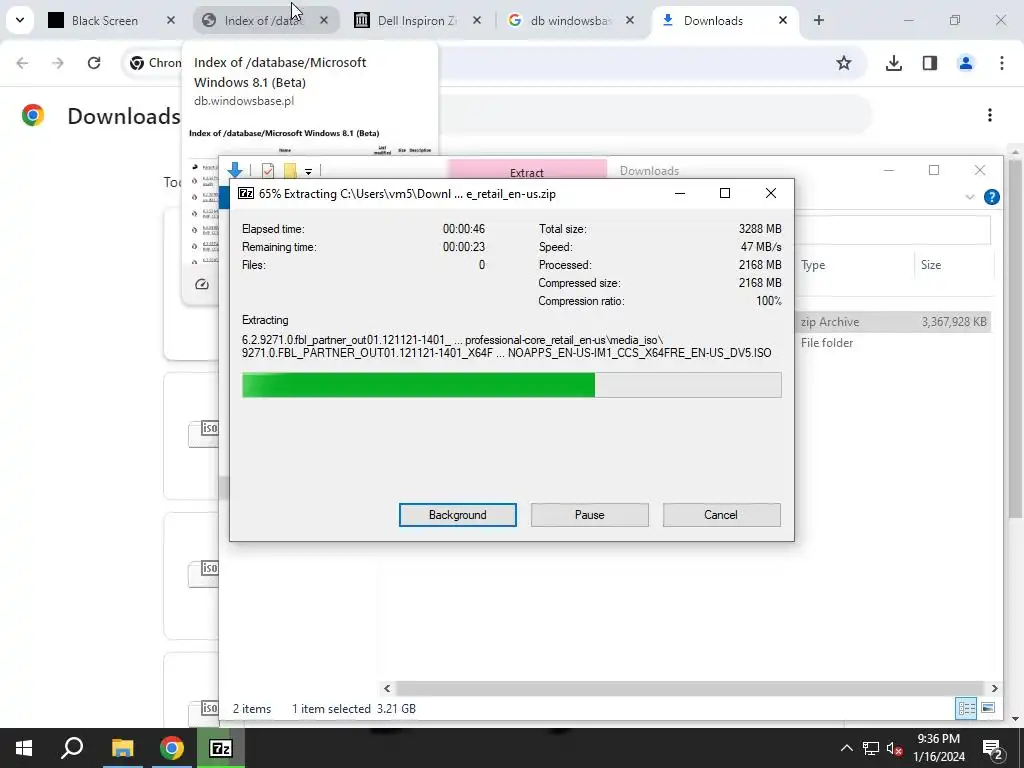Image resolution: width=1024 pixels, height=768 pixels.
Task: Pause the 7-Zip extraction
Action: [589, 515]
